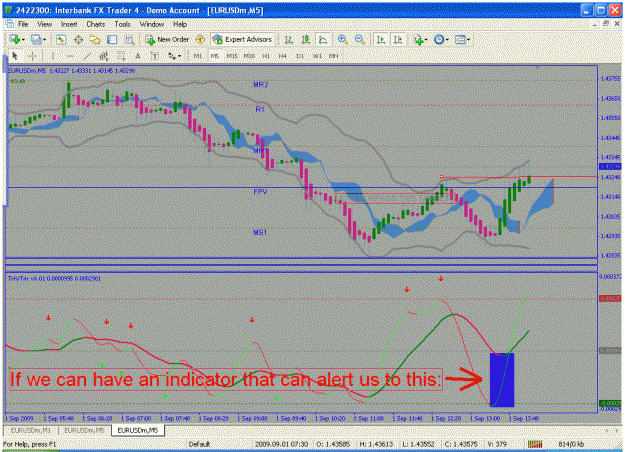Switch to Line Chart display
625x452 pixels.
pos(323,39)
